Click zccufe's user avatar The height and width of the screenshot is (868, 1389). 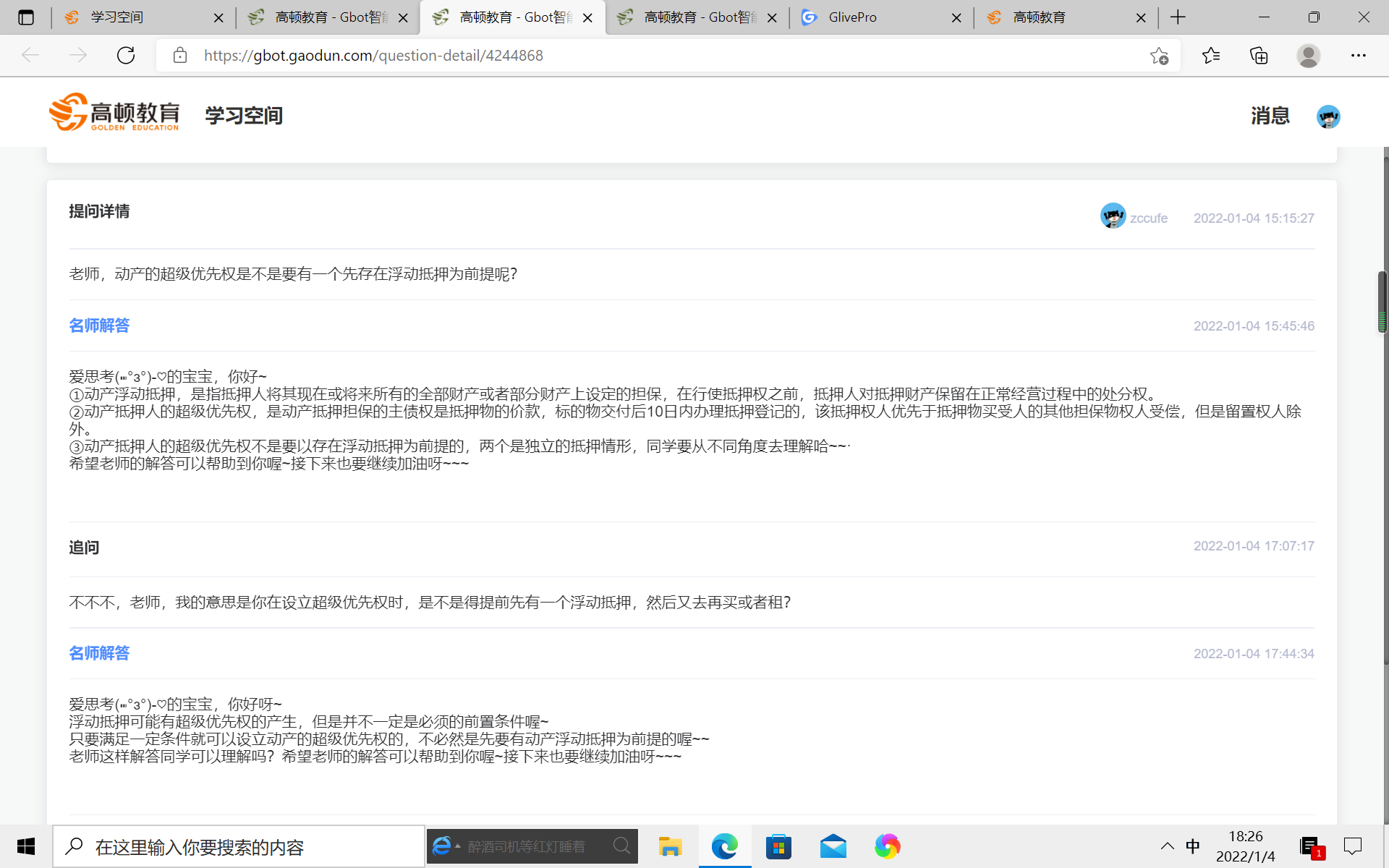[x=1114, y=216]
